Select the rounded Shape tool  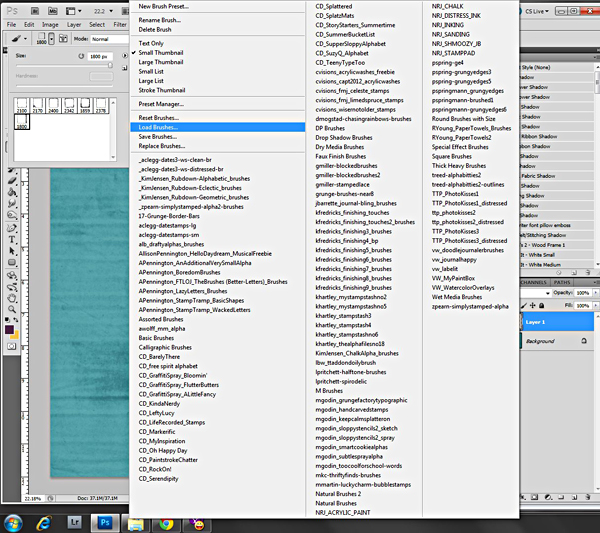click(x=12, y=262)
